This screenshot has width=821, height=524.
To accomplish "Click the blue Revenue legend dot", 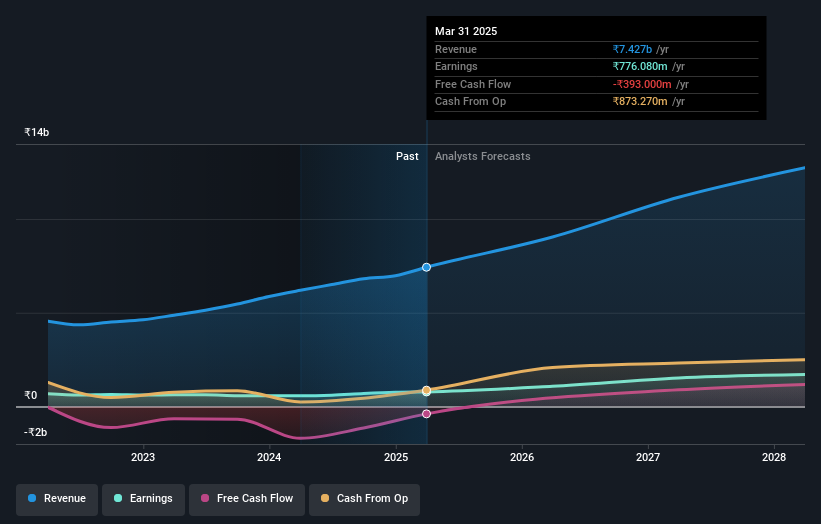I will click(32, 498).
